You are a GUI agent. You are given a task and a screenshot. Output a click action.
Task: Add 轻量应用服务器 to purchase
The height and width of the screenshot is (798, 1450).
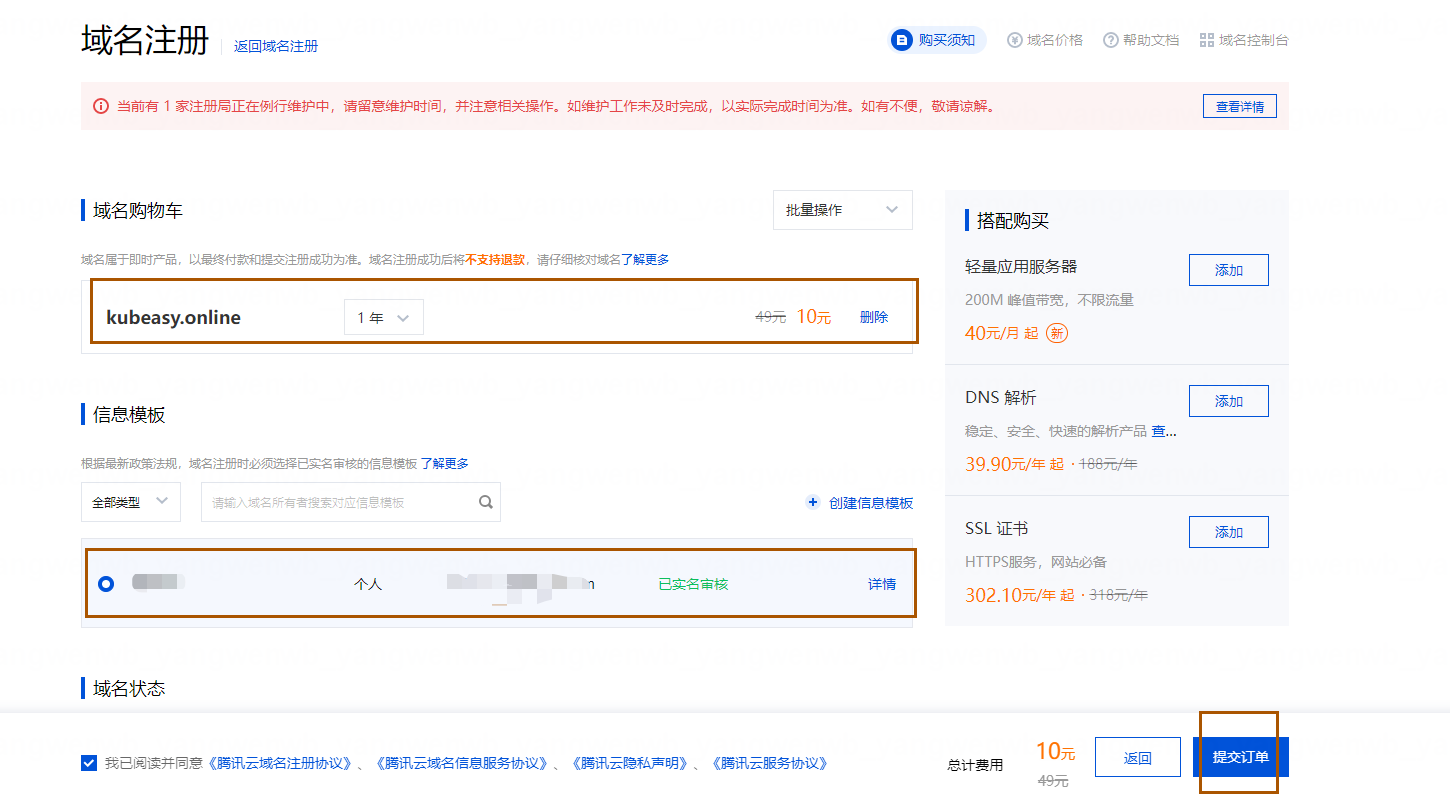(x=1229, y=270)
